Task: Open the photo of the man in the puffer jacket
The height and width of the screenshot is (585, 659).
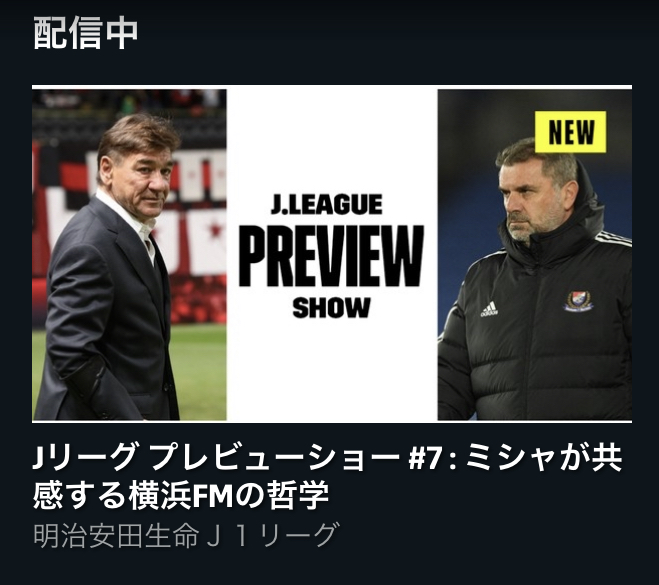Action: (x=535, y=255)
